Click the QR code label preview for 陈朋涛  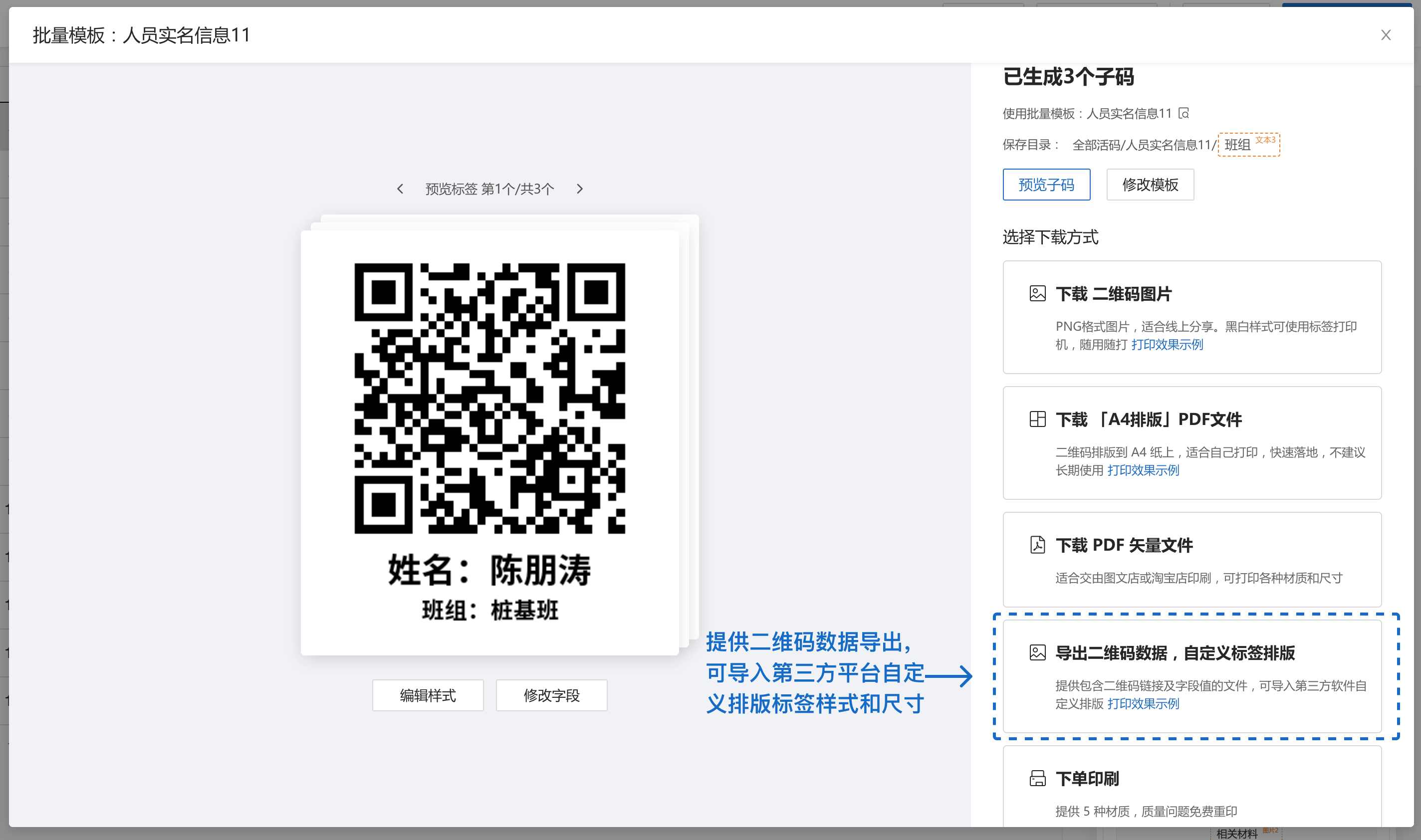[x=489, y=441]
